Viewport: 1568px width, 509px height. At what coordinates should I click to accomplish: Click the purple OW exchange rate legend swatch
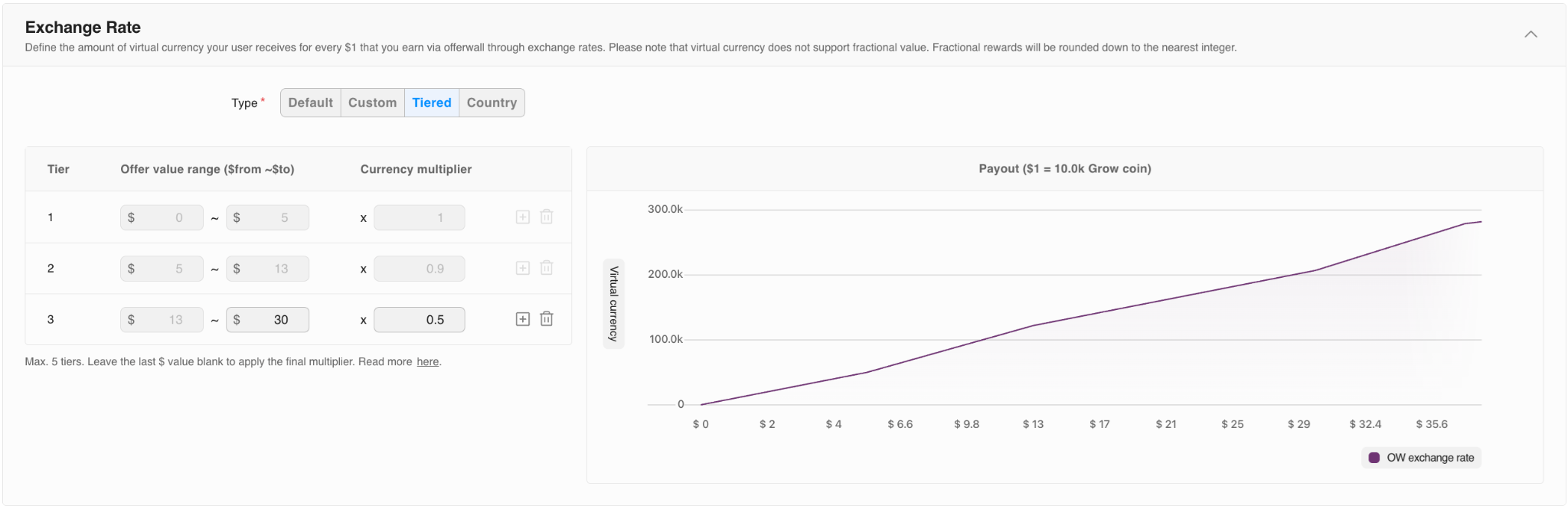[x=1374, y=458]
